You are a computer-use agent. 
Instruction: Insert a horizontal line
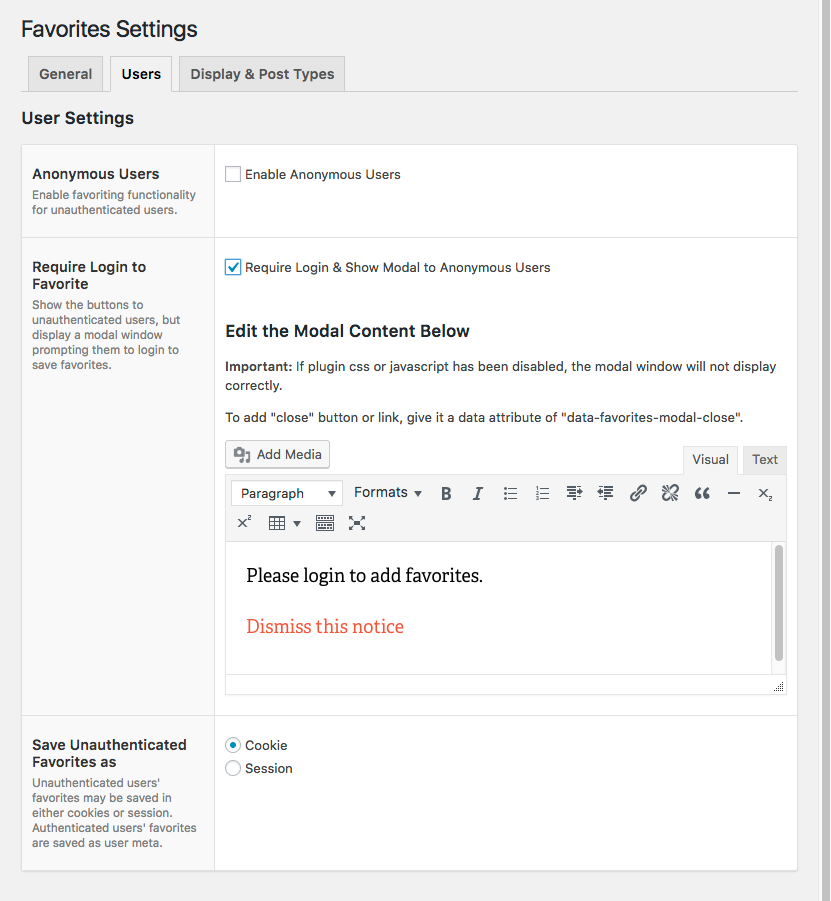click(734, 493)
